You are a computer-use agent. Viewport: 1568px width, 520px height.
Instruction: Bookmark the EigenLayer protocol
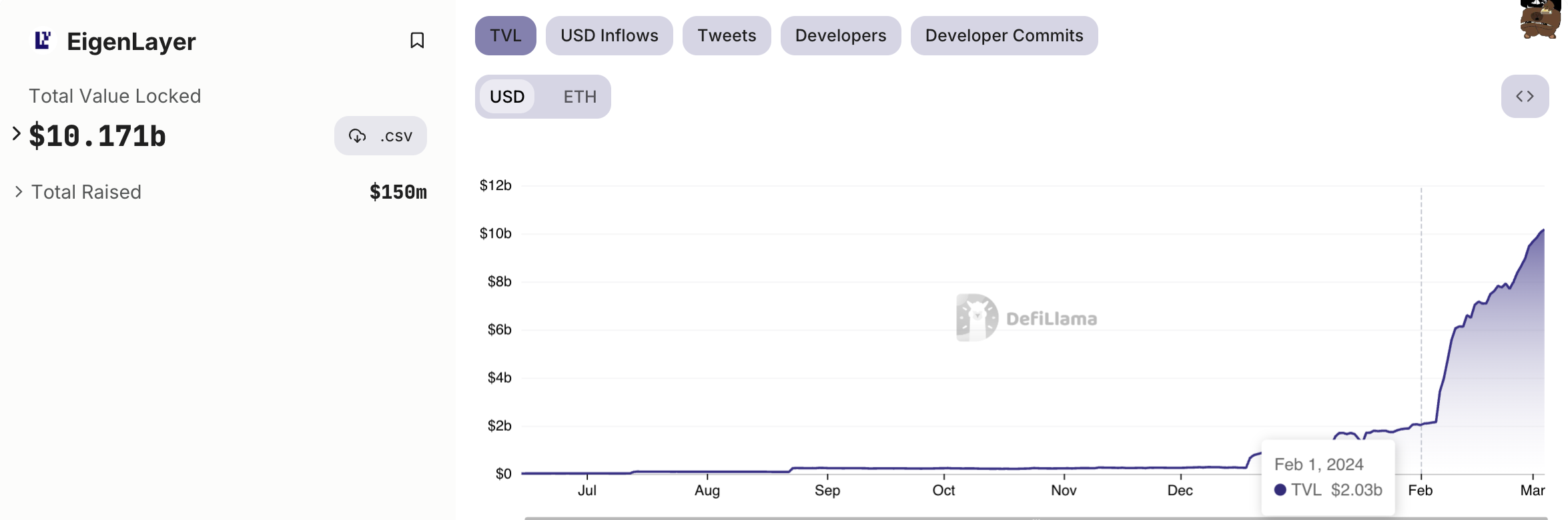pyautogui.click(x=417, y=41)
